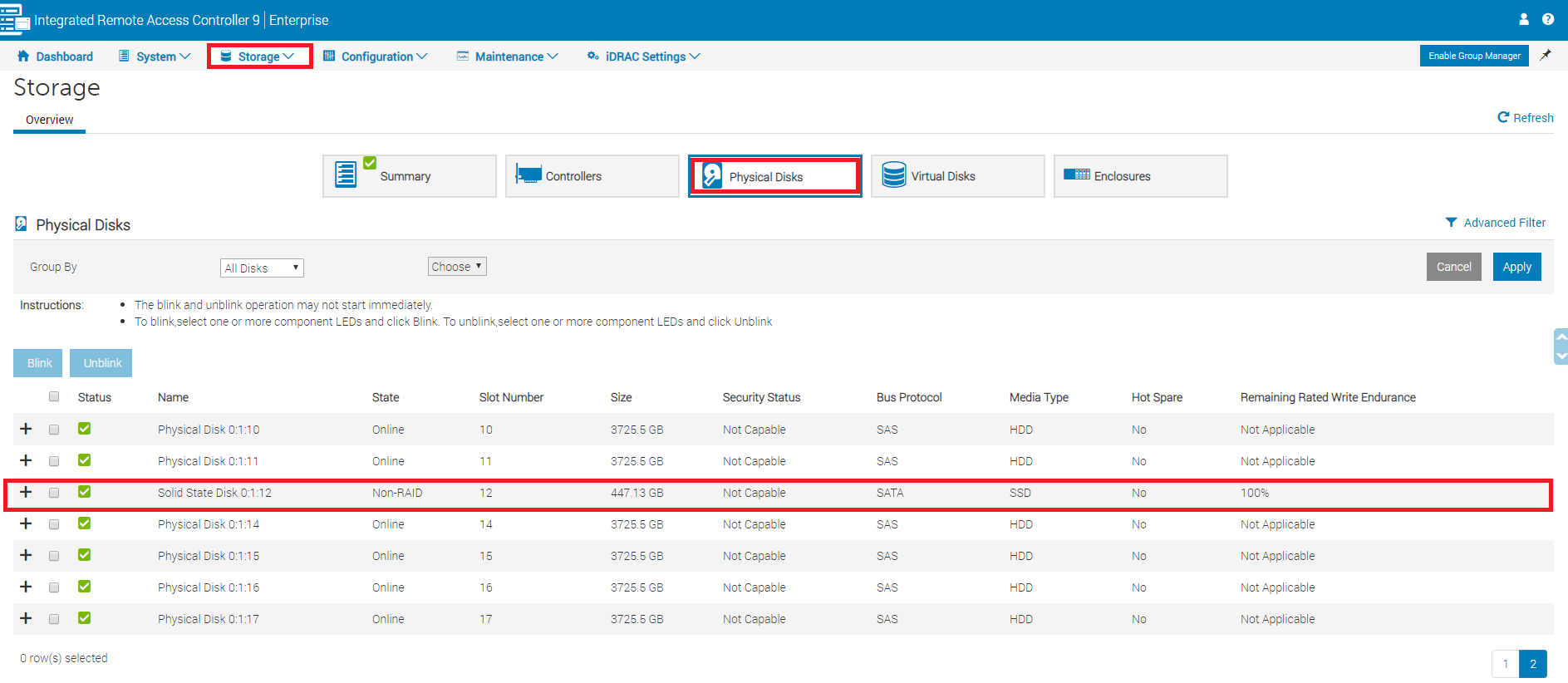
Task: Open the iDRAC Settings menu
Action: (644, 57)
